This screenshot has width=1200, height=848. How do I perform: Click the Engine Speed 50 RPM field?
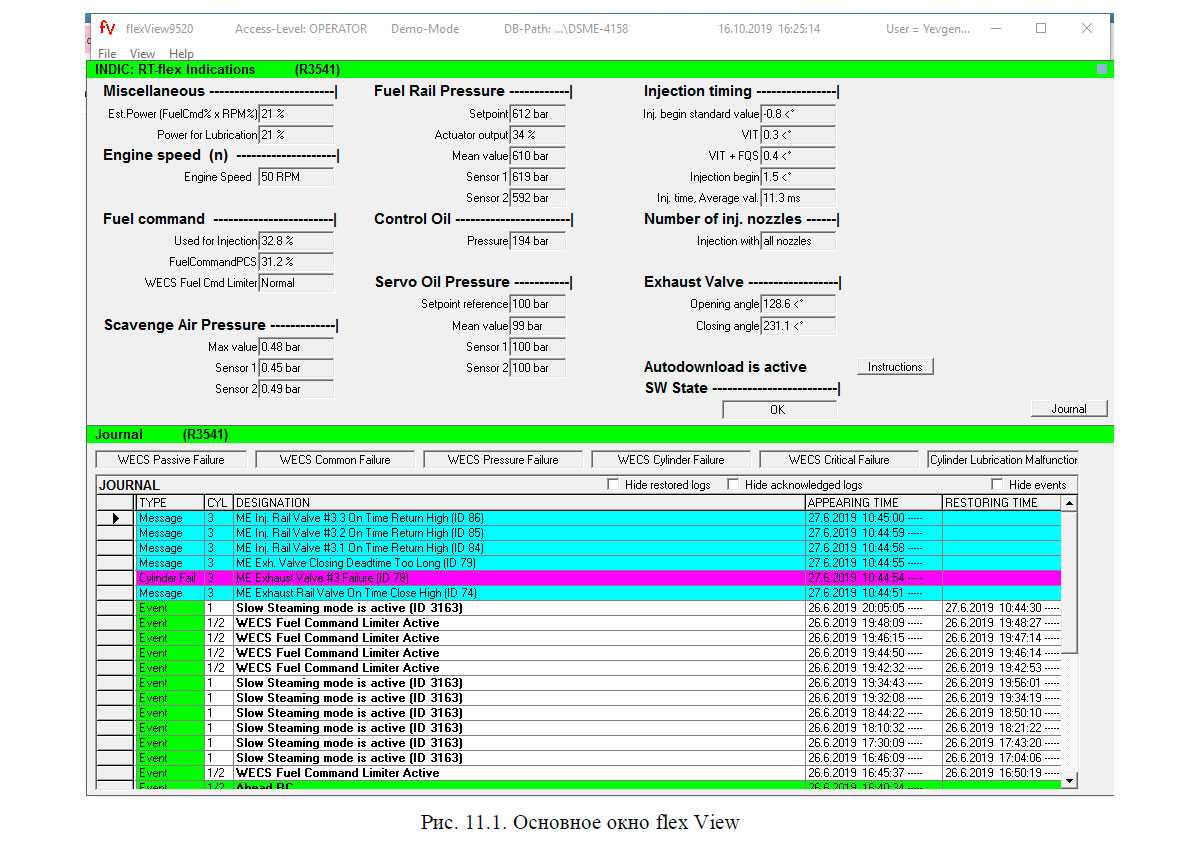click(x=296, y=177)
